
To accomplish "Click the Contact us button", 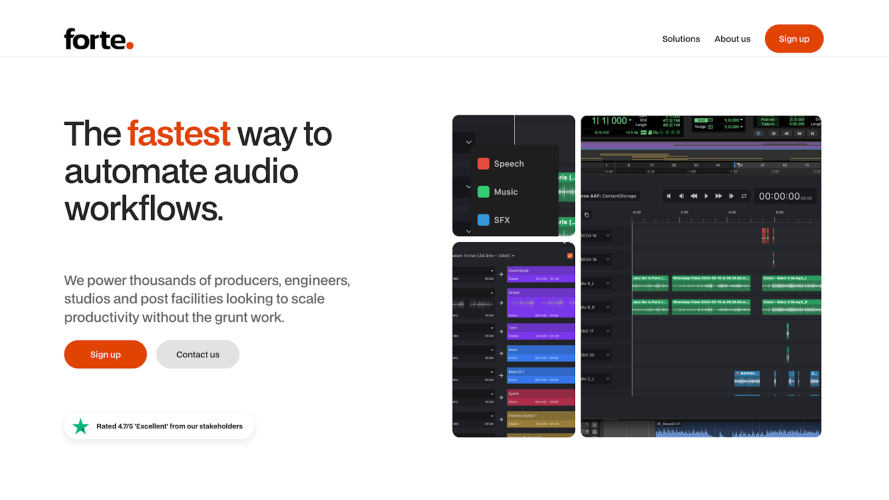I will pos(198,354).
